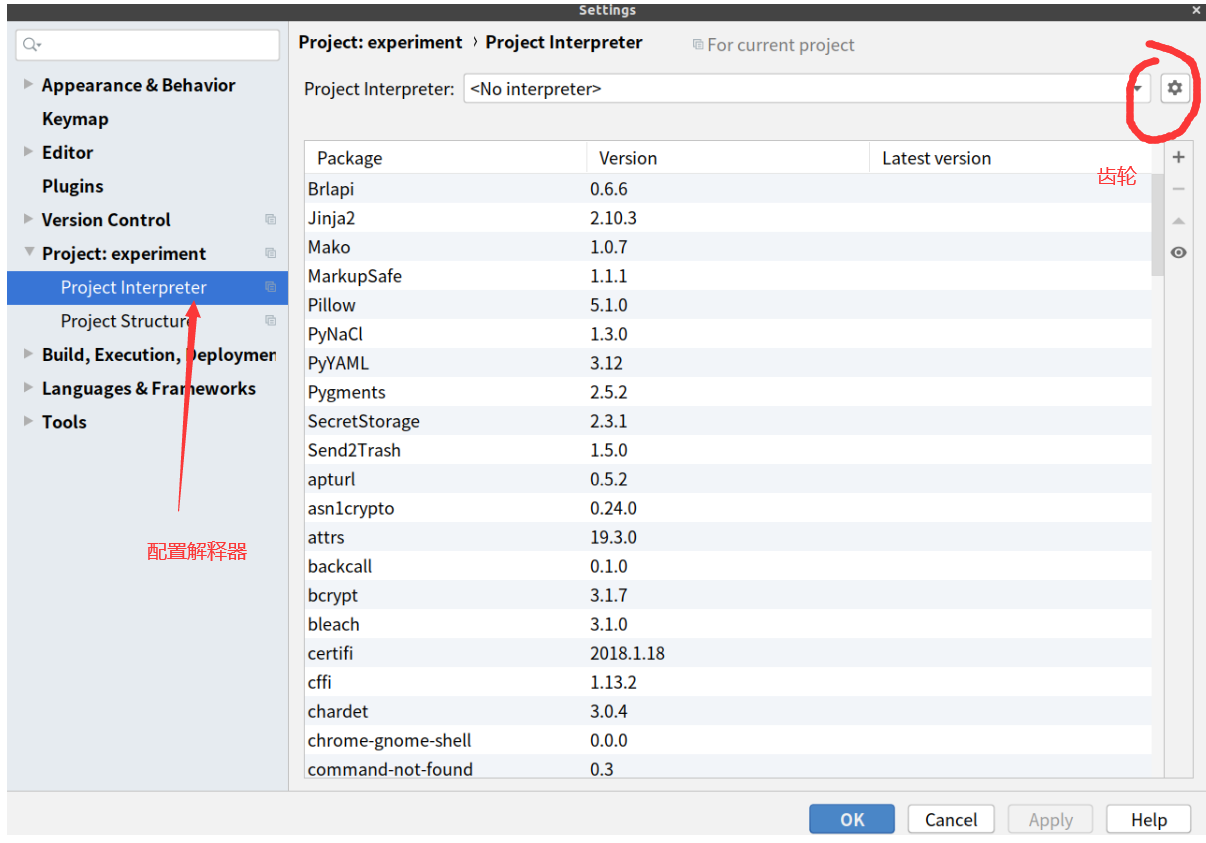
Task: Click the Apply button
Action: pyautogui.click(x=1051, y=819)
